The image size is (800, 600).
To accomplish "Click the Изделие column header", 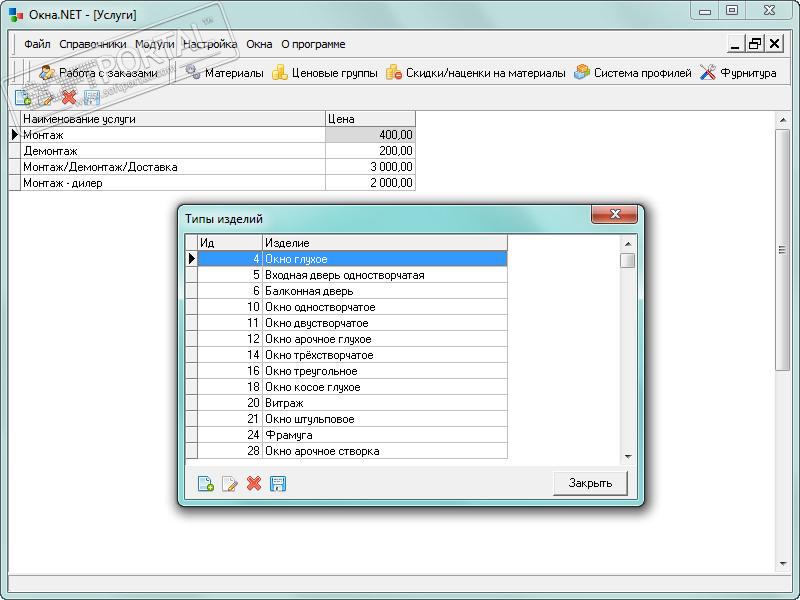I will [x=385, y=243].
